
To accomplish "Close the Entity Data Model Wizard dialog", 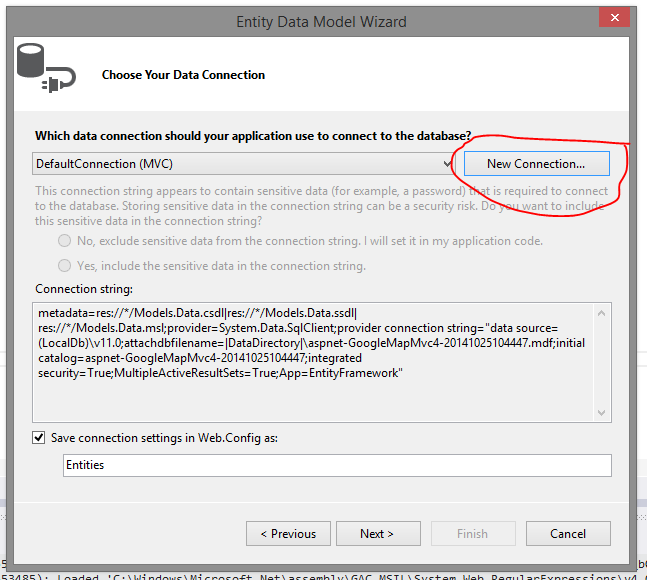I will (x=614, y=18).
